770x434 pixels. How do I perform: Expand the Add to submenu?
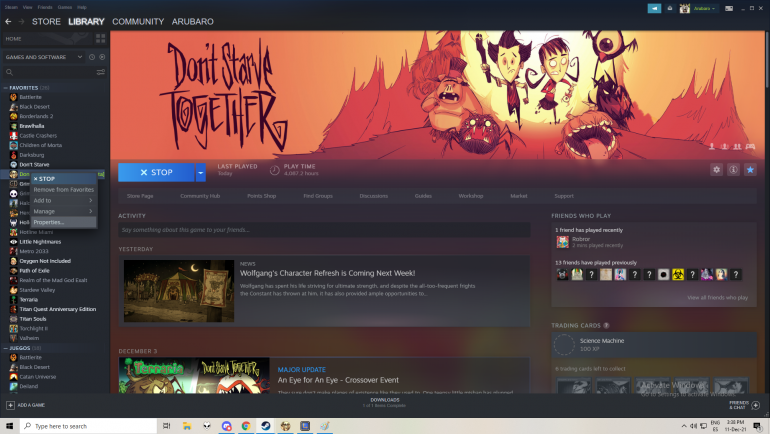[64, 200]
